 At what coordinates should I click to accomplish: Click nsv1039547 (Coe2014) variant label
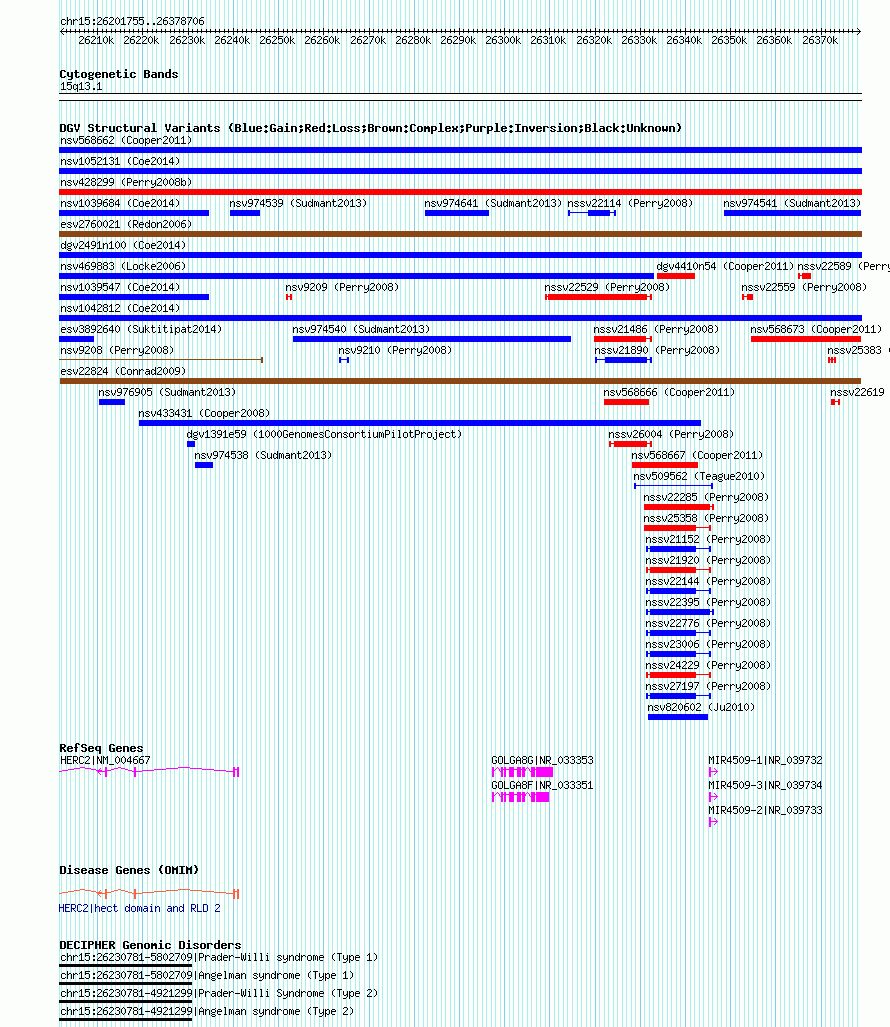120,287
